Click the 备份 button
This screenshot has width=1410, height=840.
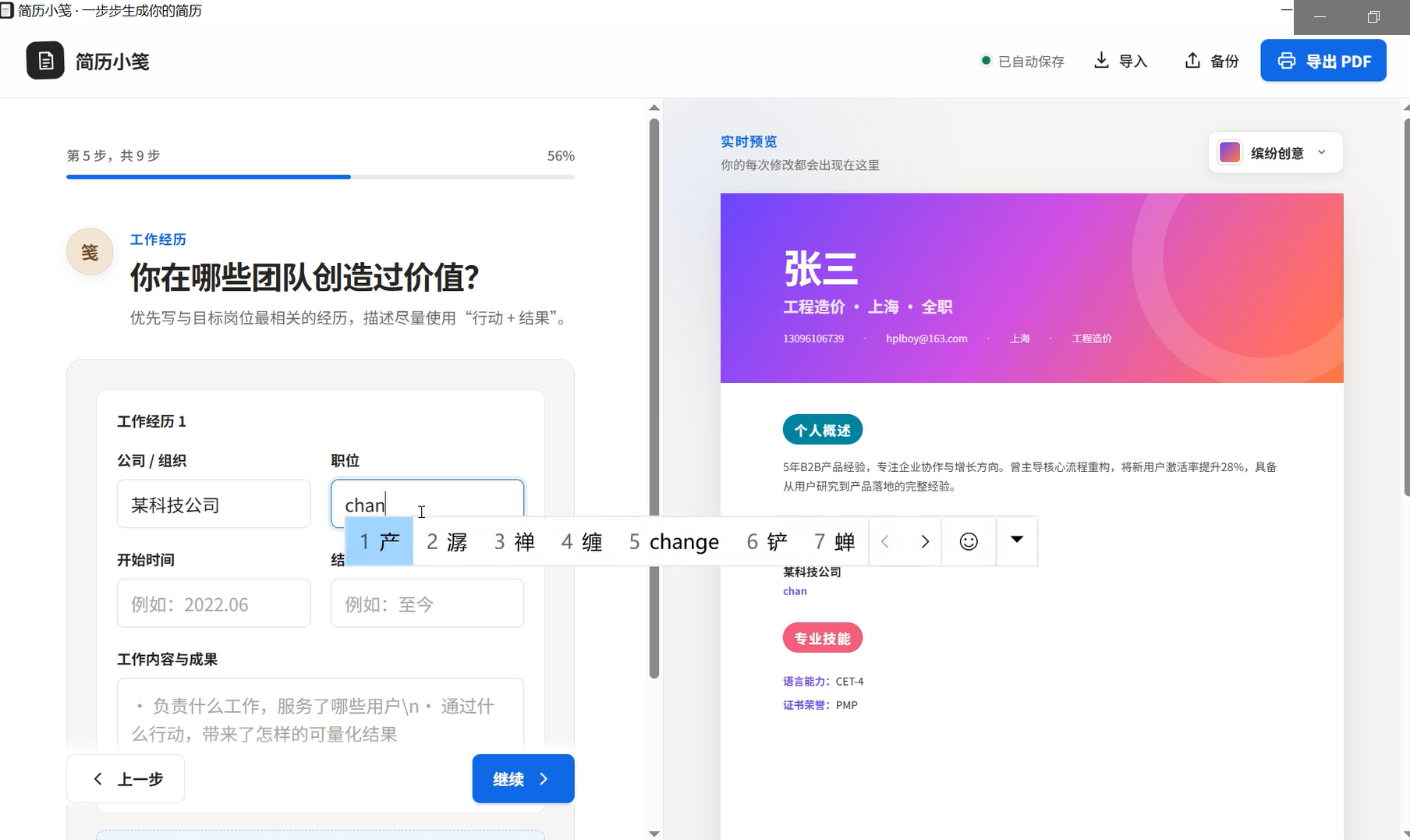(1212, 61)
